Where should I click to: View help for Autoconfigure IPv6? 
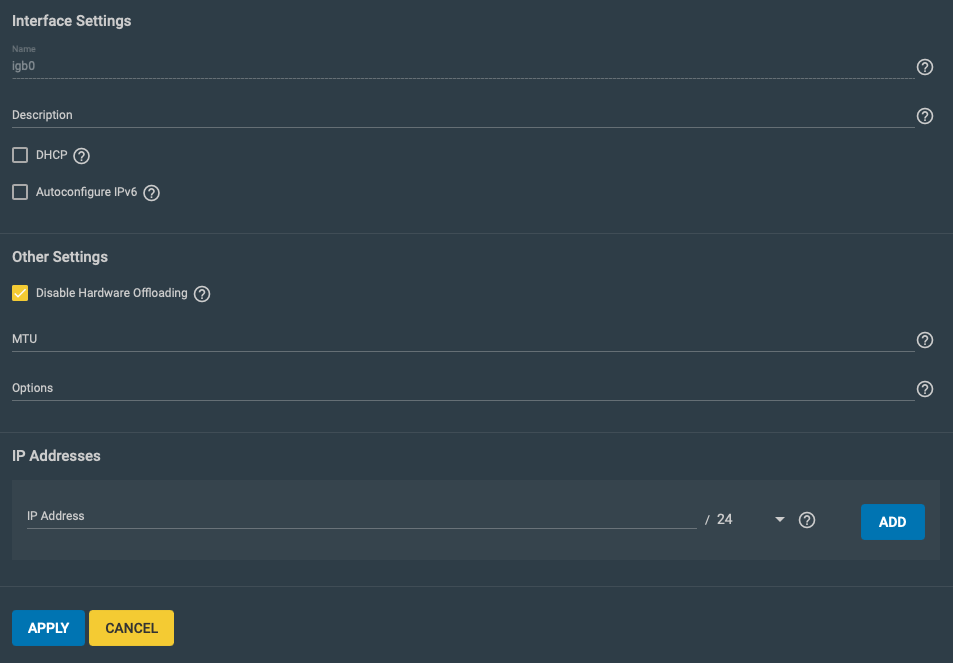(x=151, y=193)
